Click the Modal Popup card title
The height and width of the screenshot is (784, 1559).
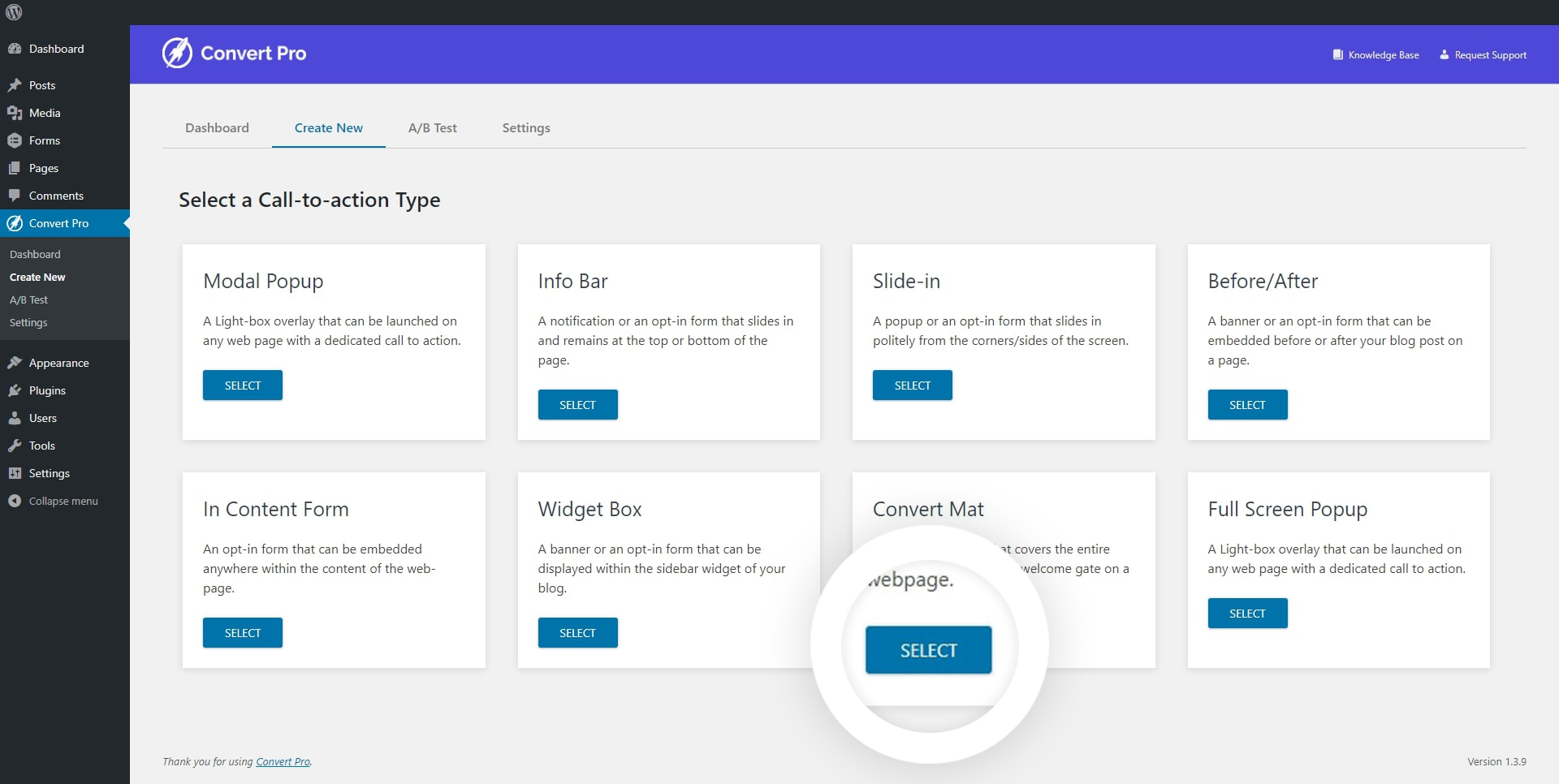click(x=263, y=282)
